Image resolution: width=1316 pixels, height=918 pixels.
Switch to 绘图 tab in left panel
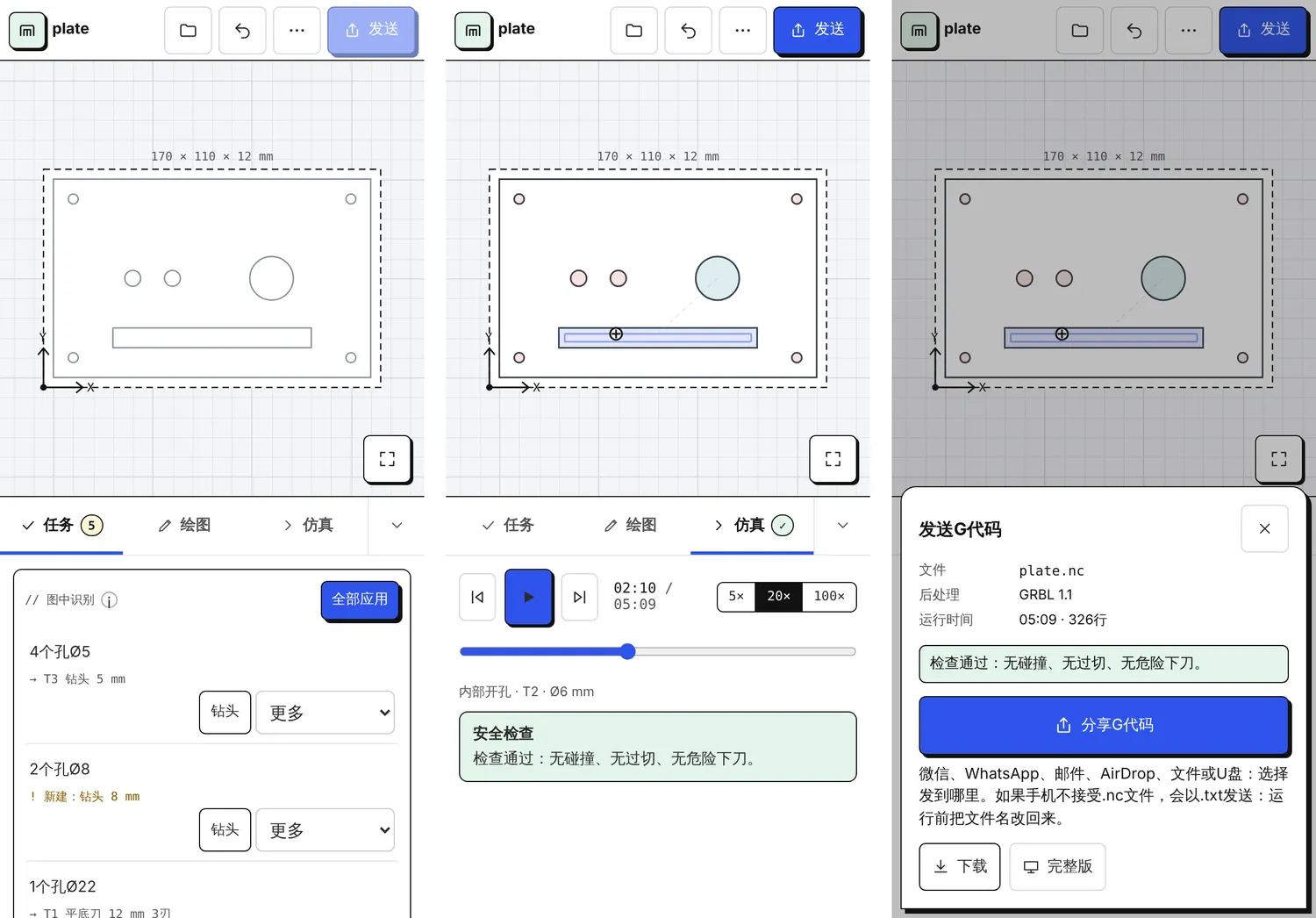(184, 525)
